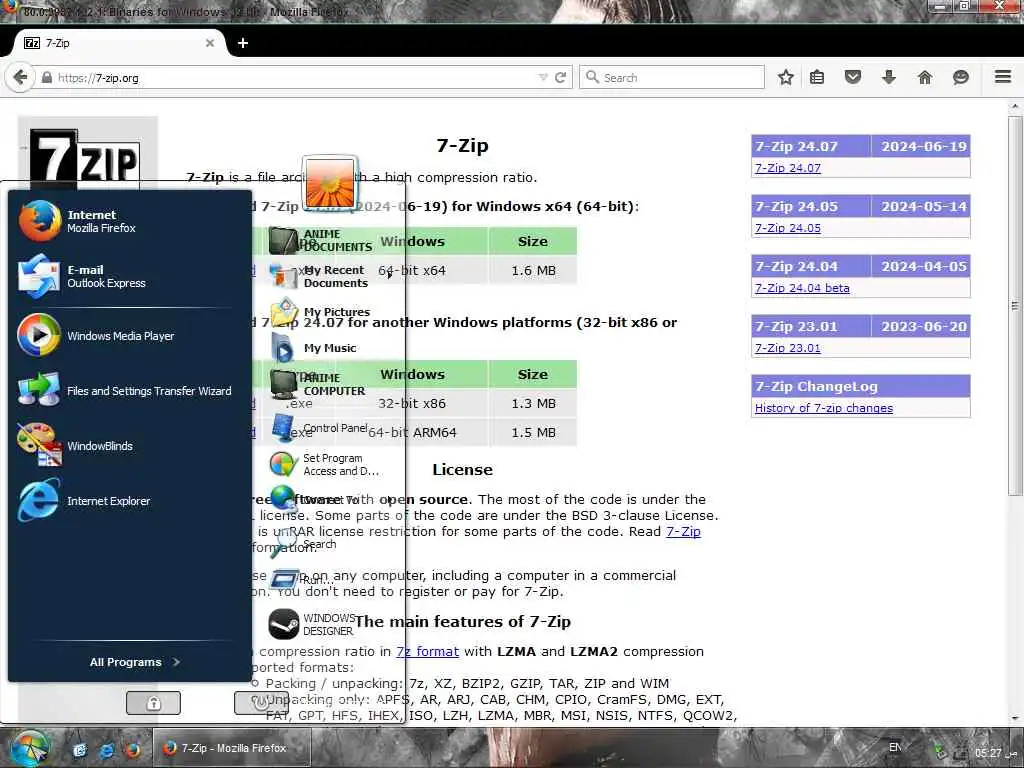Click the EN language indicator

pos(895,747)
